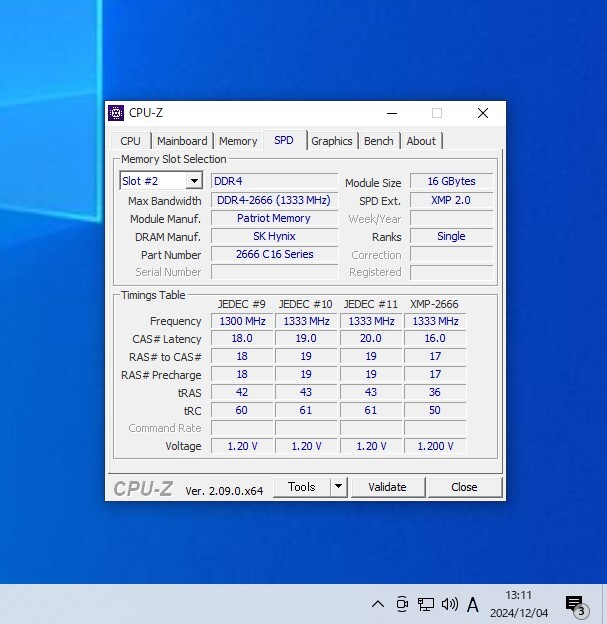Screen dimensions: 607x624
Task: Switch to the Mainboard tab
Action: [x=182, y=141]
